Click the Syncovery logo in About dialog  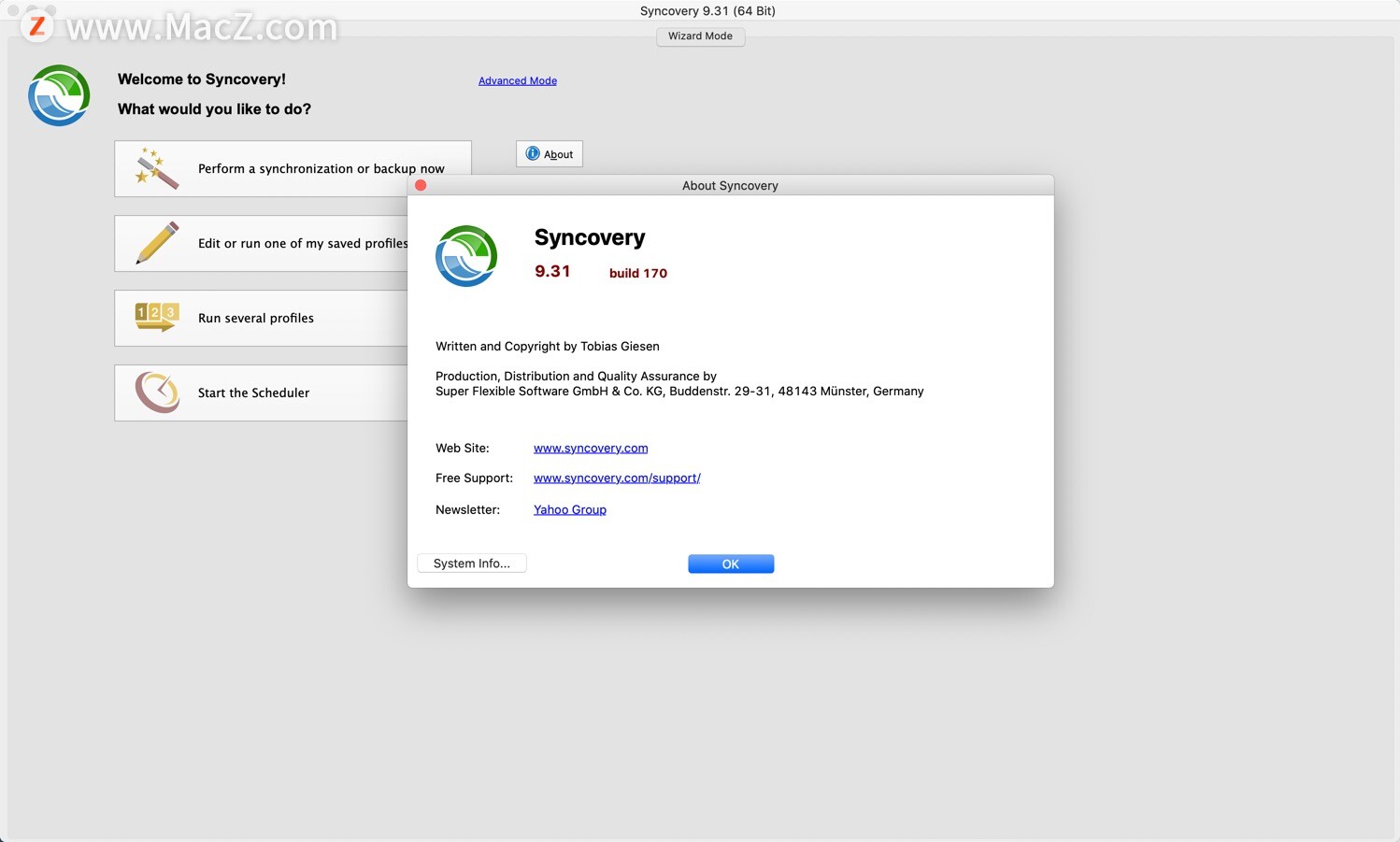[x=466, y=256]
